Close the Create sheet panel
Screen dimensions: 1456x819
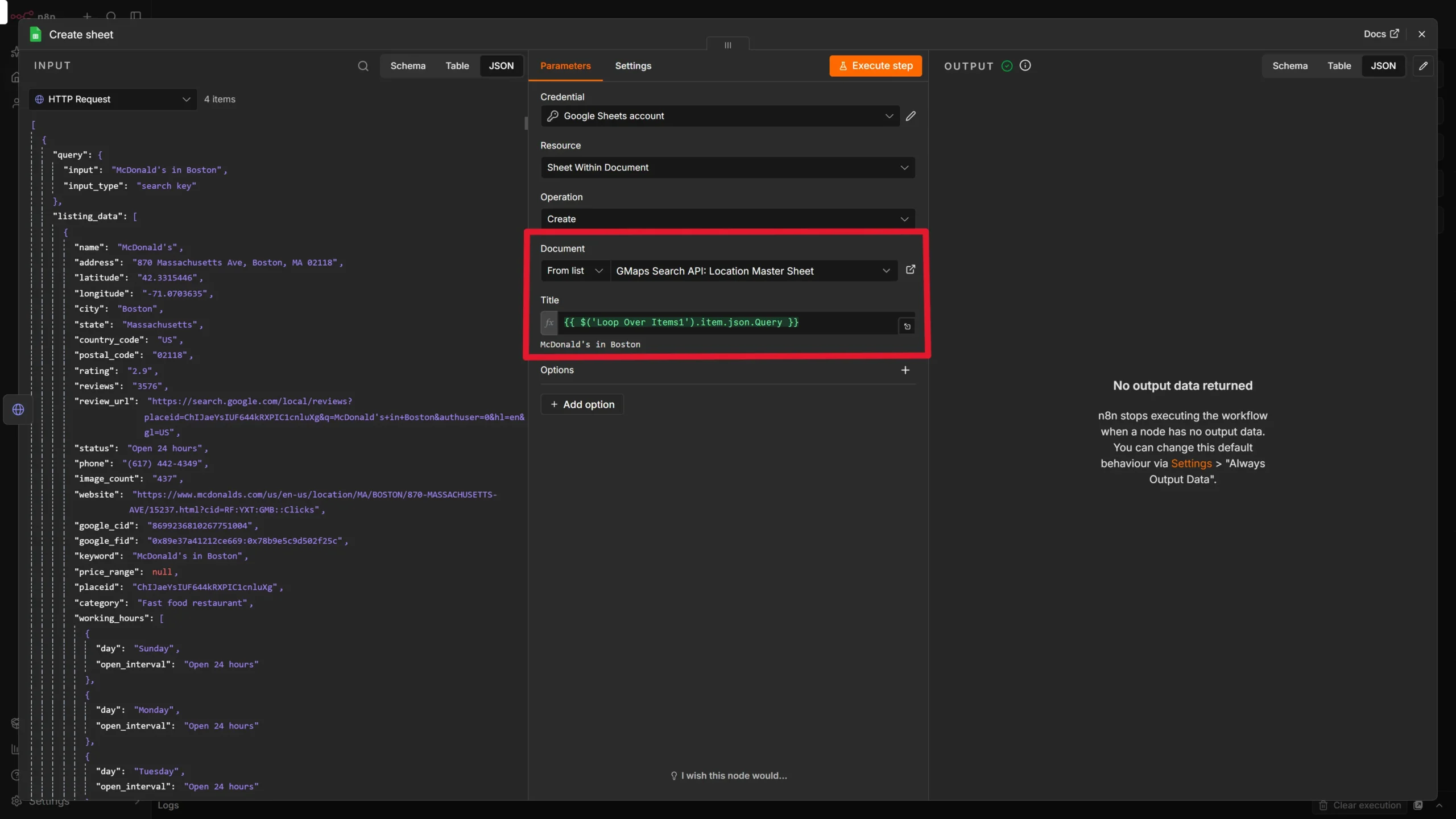click(1422, 34)
